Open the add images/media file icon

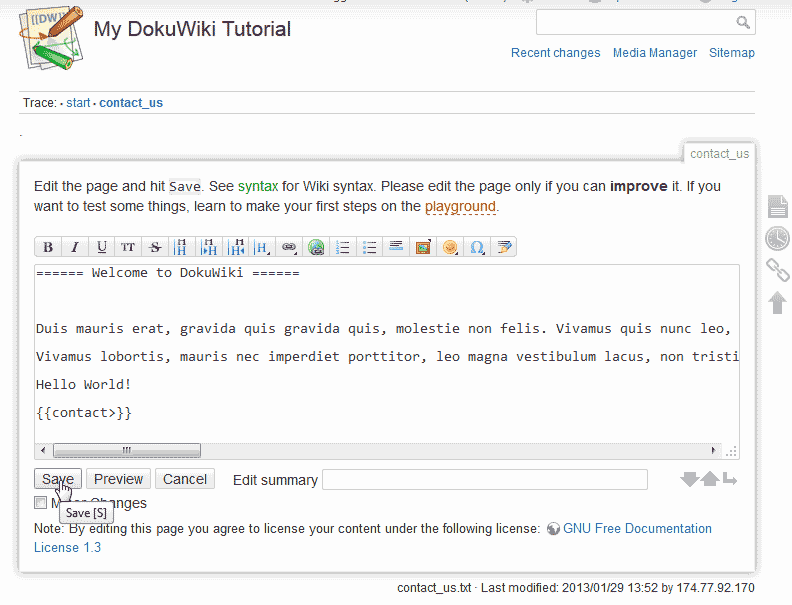(x=424, y=247)
